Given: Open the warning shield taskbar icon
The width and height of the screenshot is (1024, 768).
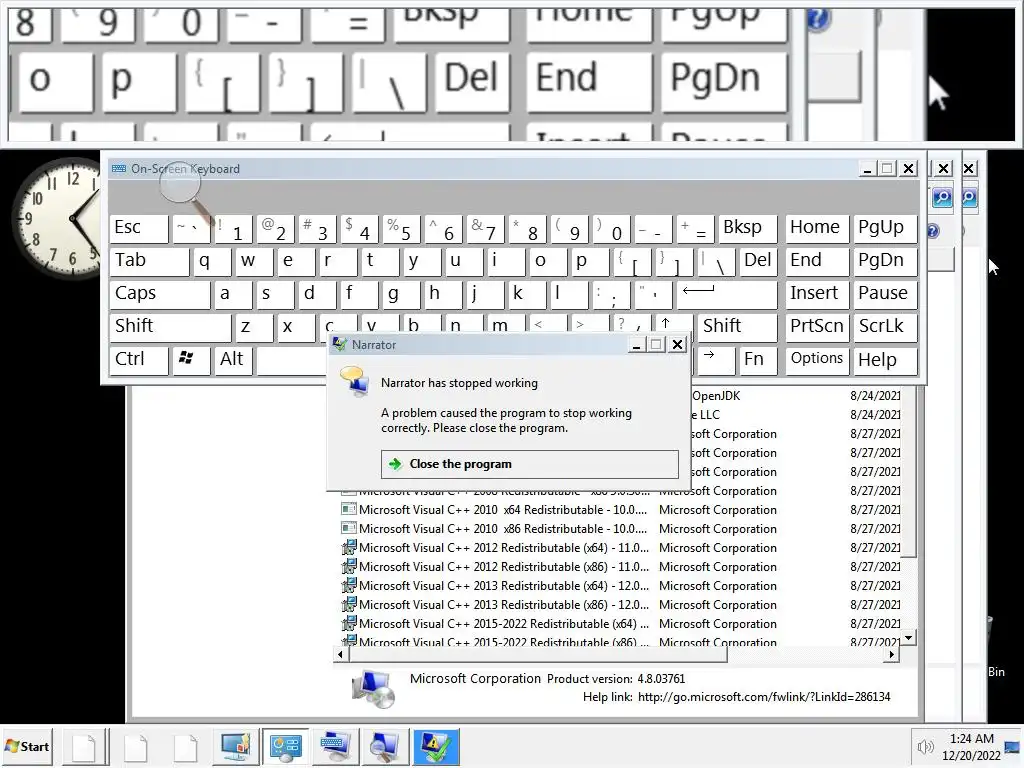Looking at the screenshot, I should click(x=436, y=746).
